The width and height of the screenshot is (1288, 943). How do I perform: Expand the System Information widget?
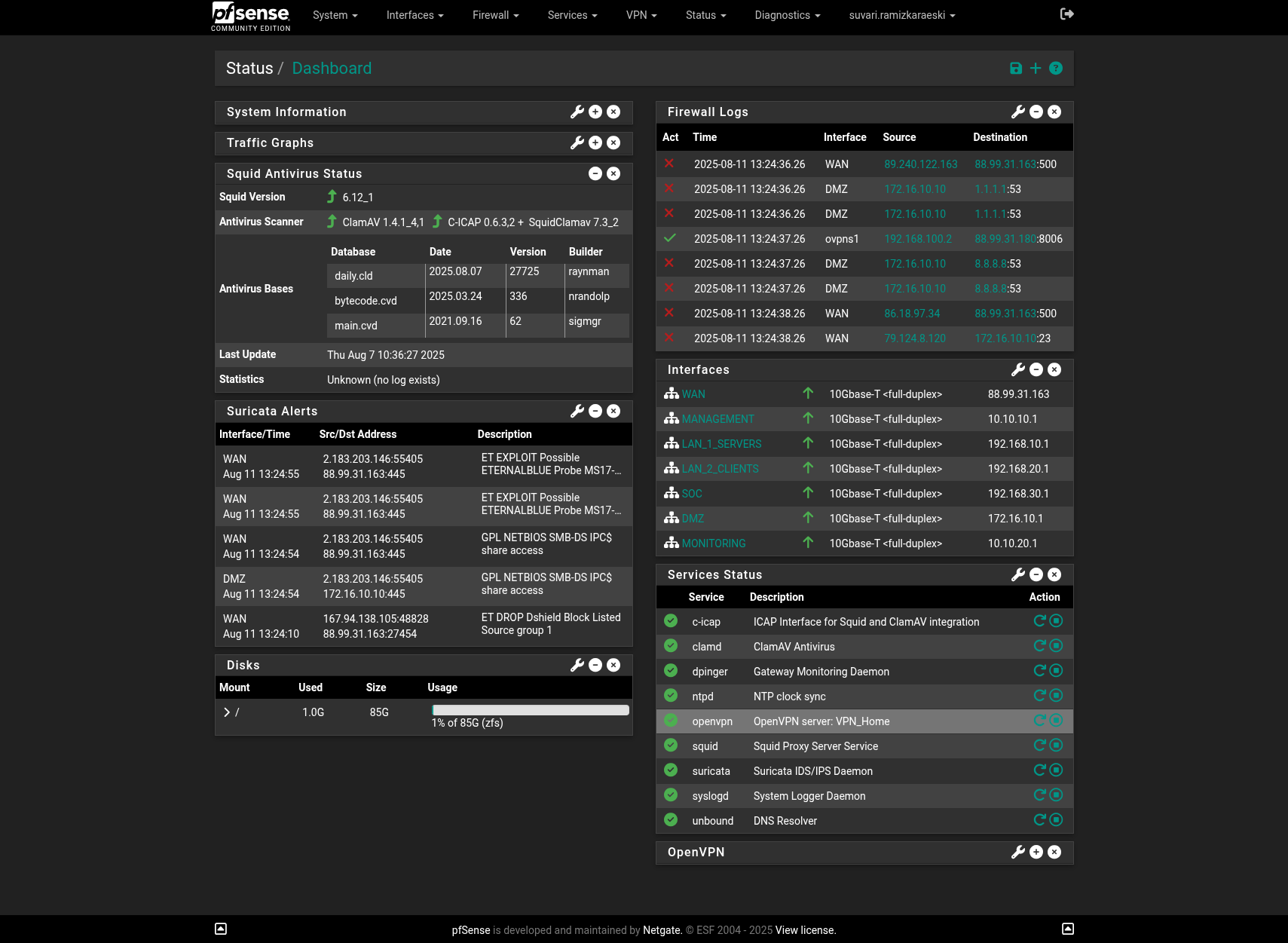[595, 112]
